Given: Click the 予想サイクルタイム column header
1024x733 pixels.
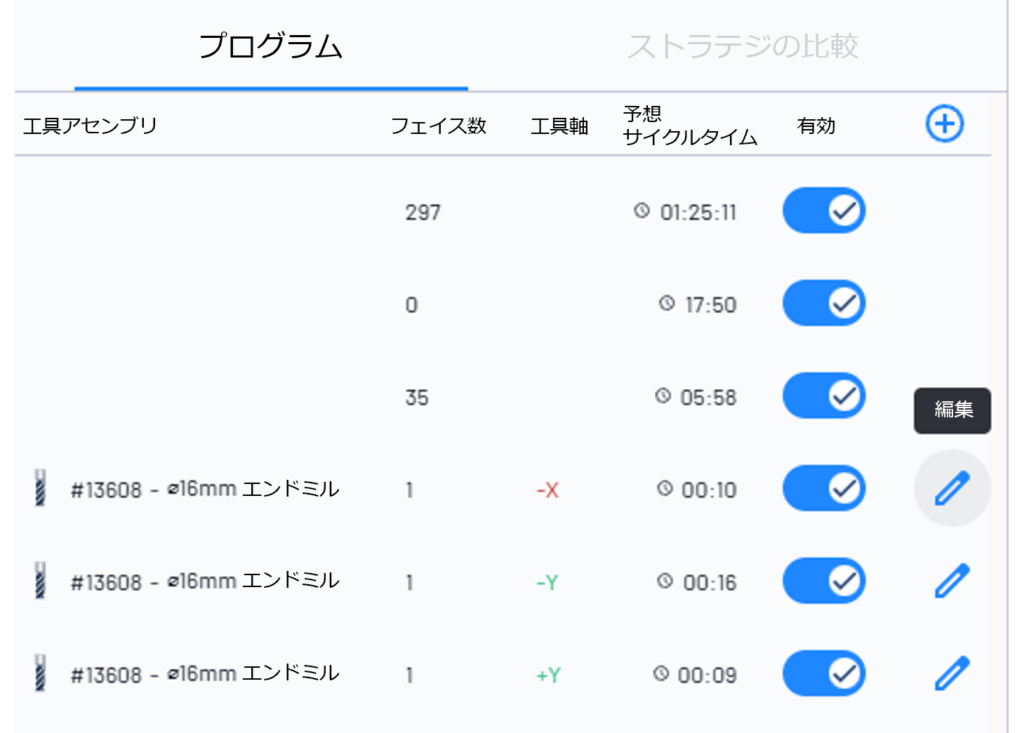Looking at the screenshot, I should point(689,126).
